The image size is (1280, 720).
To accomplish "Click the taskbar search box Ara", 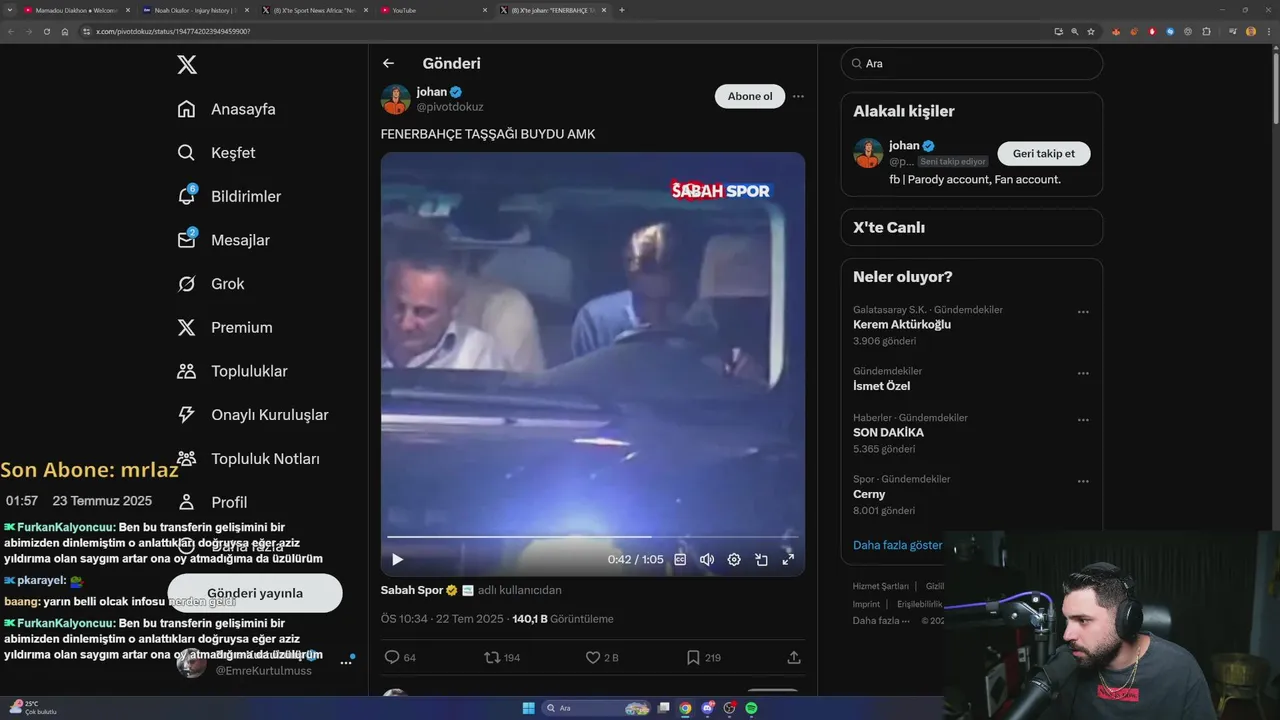I will click(x=596, y=708).
